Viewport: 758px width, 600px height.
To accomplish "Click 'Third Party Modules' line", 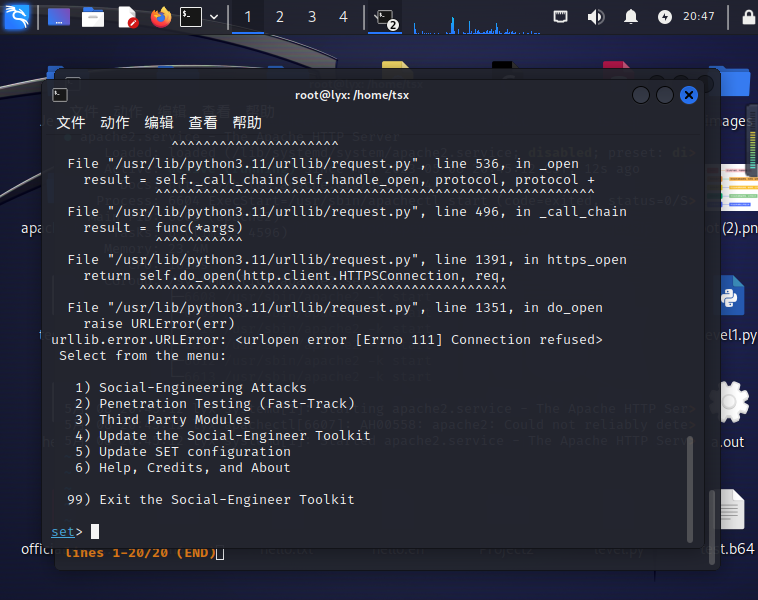I will tap(163, 420).
